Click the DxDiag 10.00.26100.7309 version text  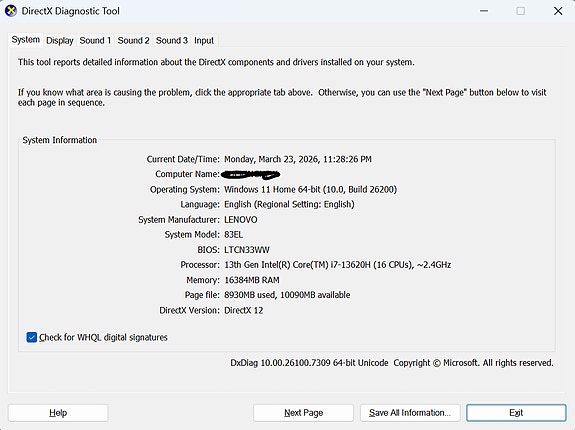(x=309, y=363)
